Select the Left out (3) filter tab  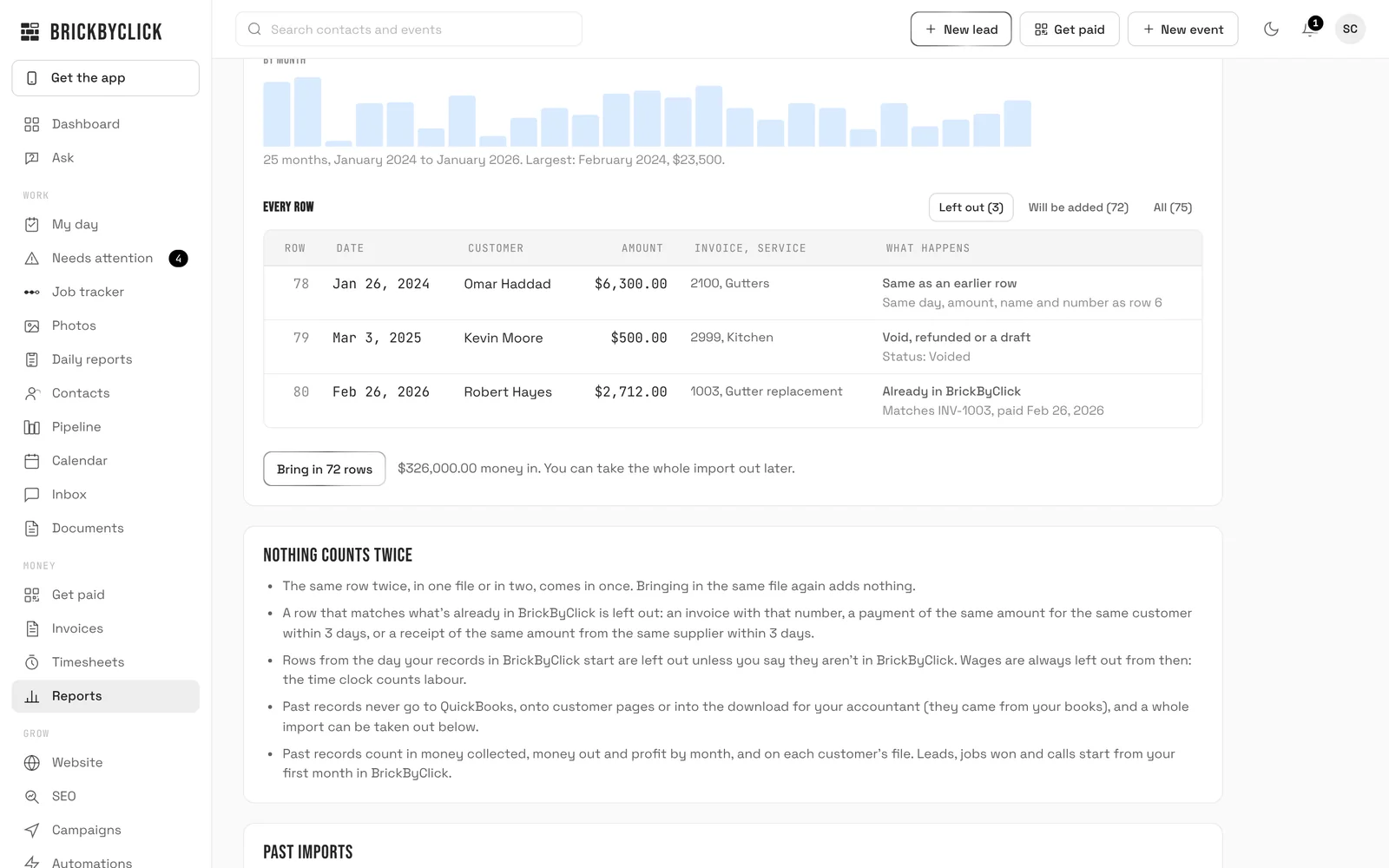(971, 207)
